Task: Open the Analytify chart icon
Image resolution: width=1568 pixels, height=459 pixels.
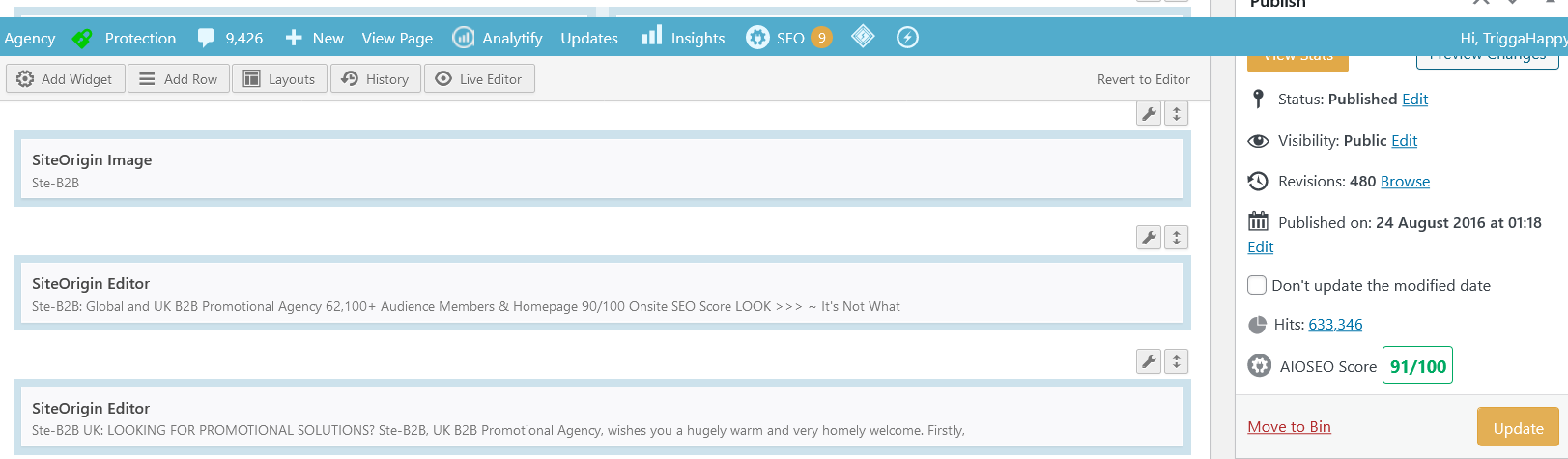Action: click(x=464, y=38)
